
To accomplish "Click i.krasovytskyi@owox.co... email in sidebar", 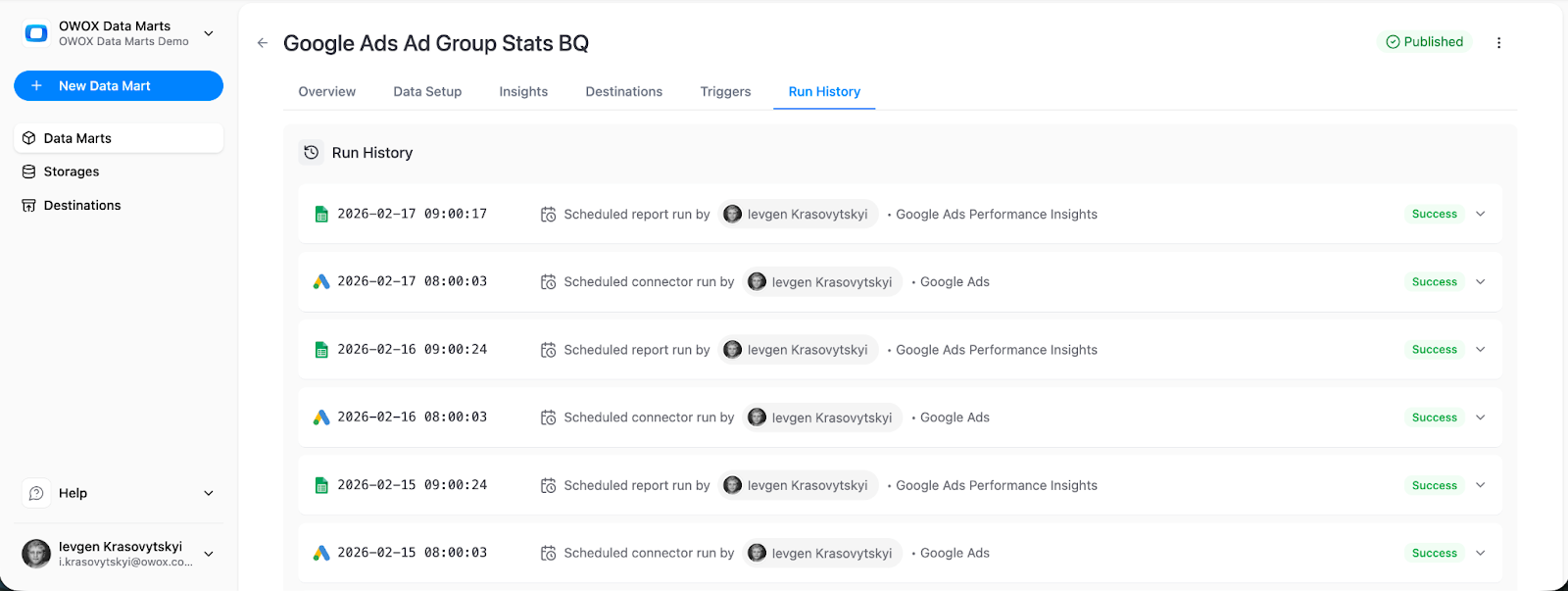I will point(125,563).
